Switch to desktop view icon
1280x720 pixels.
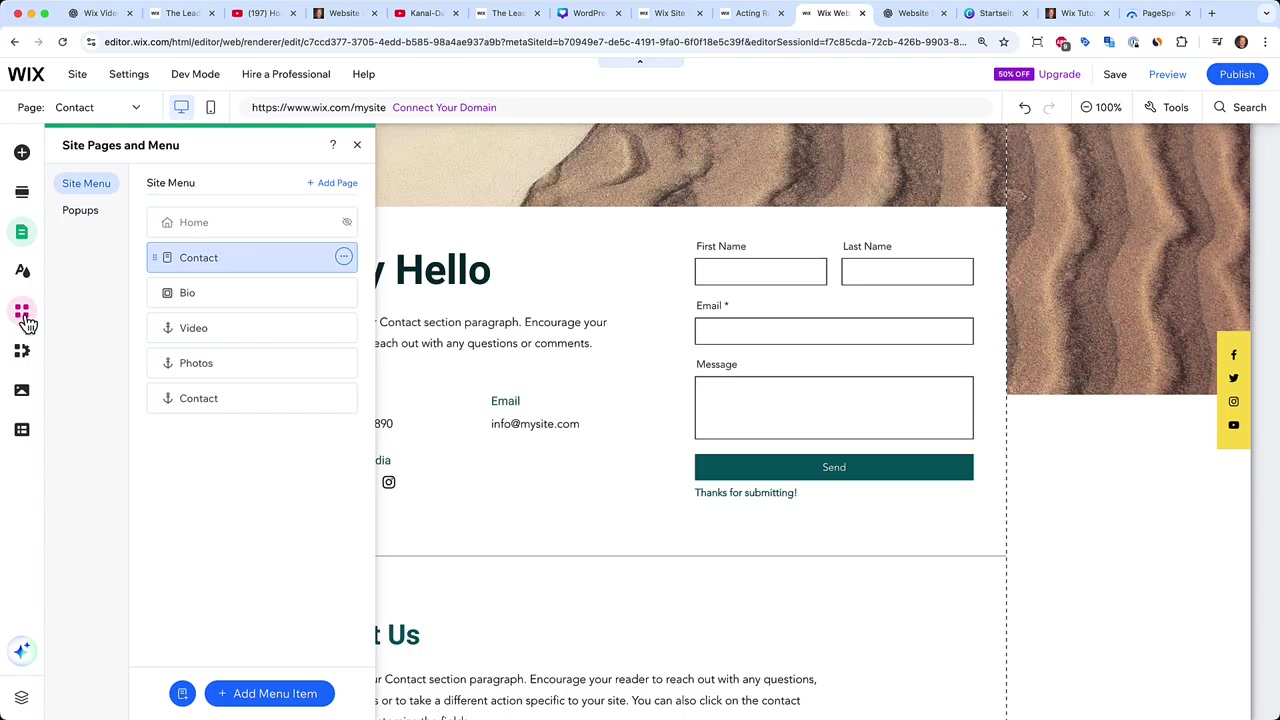[181, 107]
